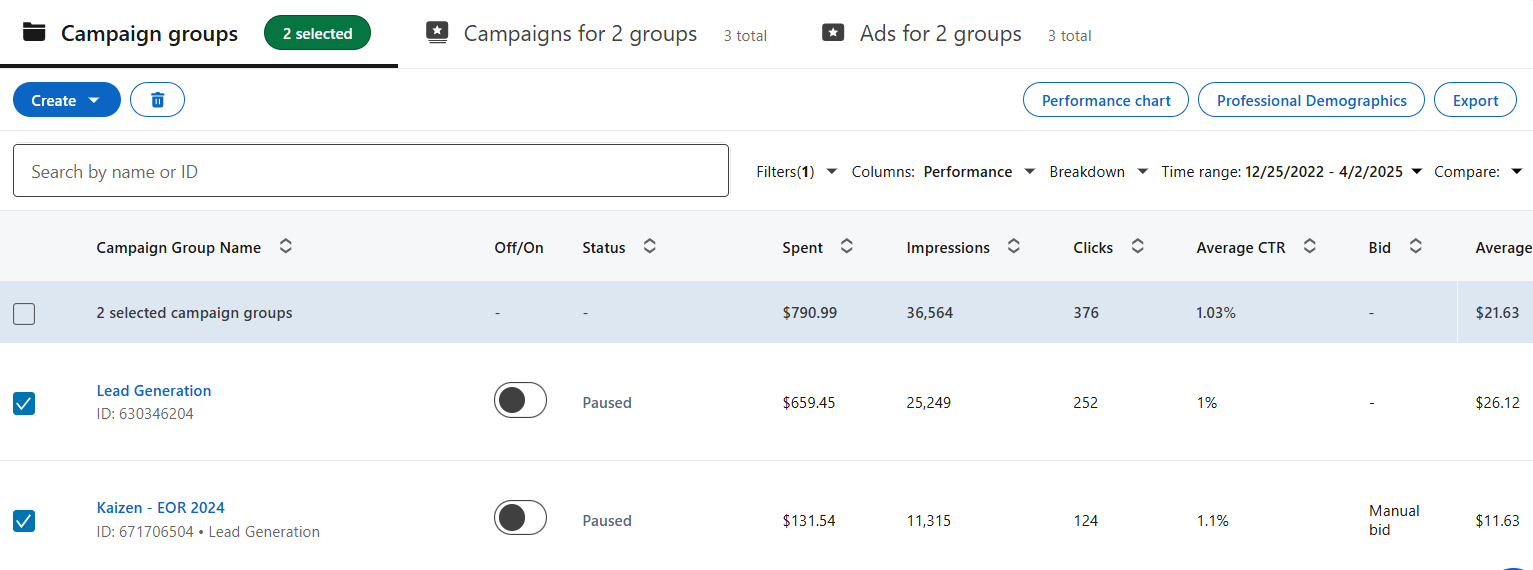Sort by Bid column arrows
Screen dimensions: 1533x570
click(1415, 247)
